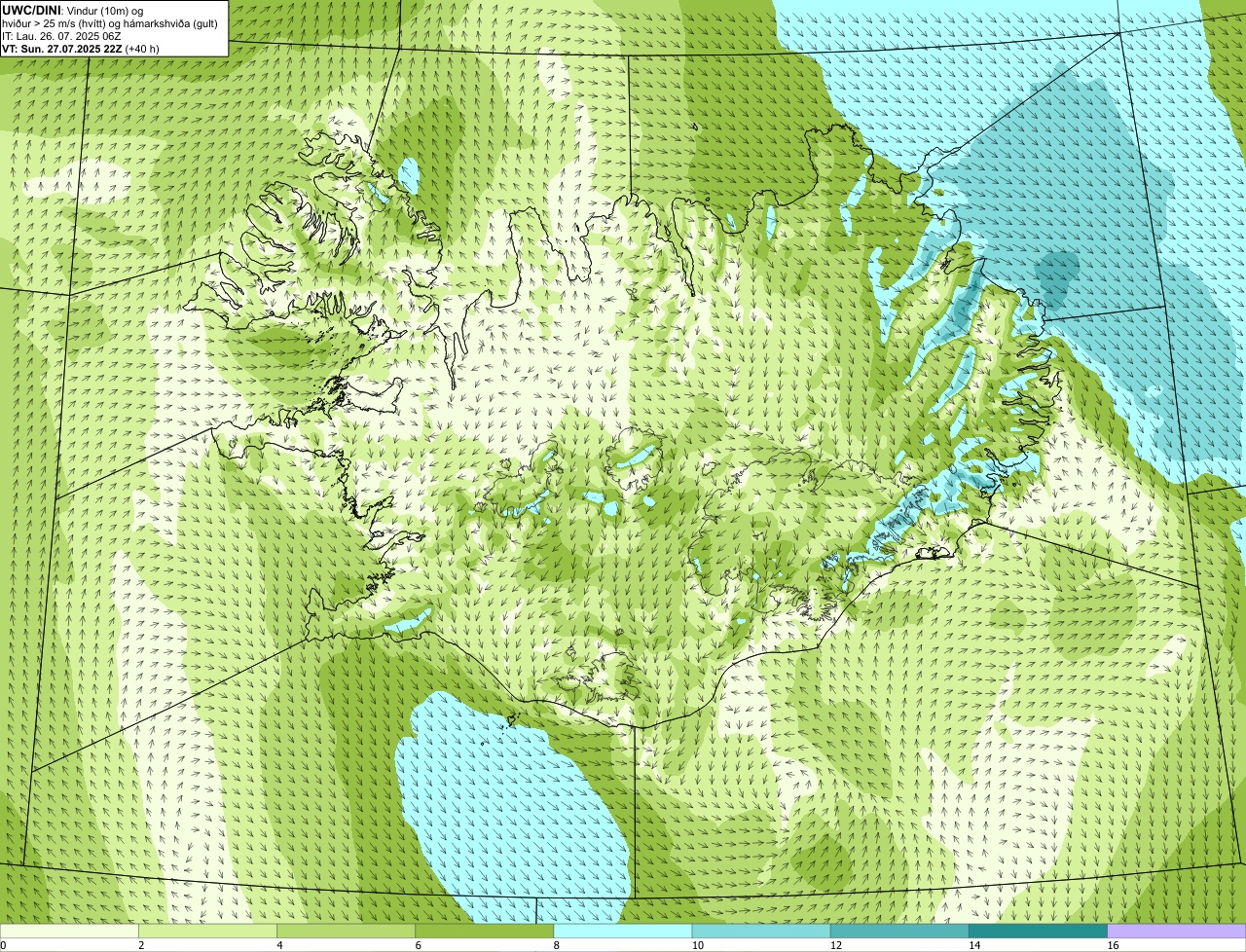1246x952 pixels.
Task: Click the "8" tick label on the scale
Action: pos(556,945)
